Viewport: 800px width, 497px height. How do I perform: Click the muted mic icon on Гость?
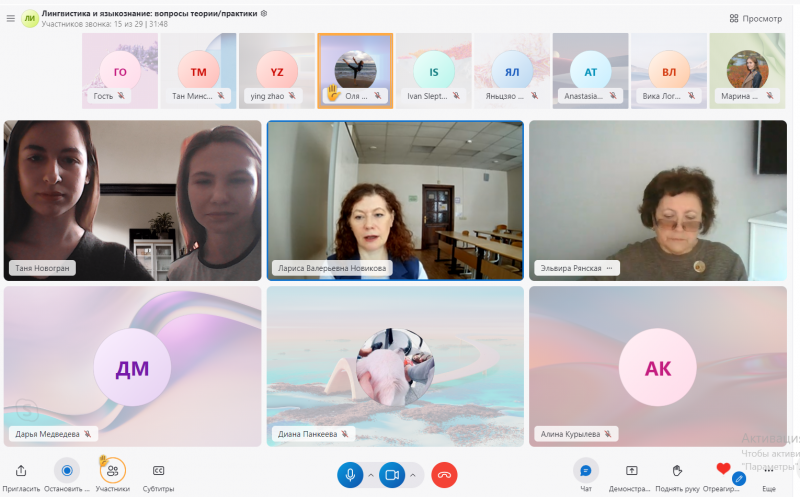(x=121, y=95)
